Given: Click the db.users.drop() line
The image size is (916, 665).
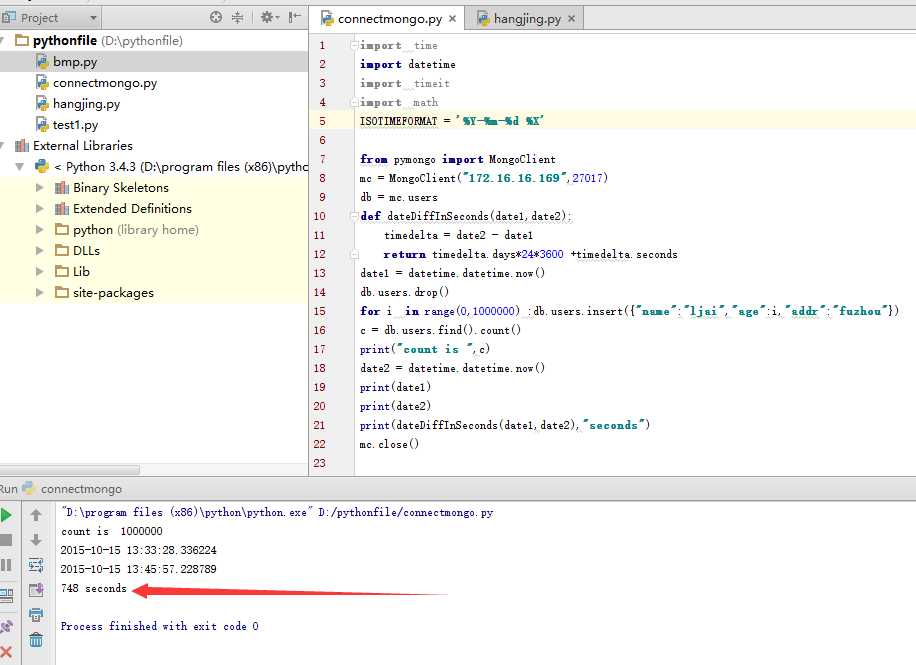Looking at the screenshot, I should click(x=404, y=292).
